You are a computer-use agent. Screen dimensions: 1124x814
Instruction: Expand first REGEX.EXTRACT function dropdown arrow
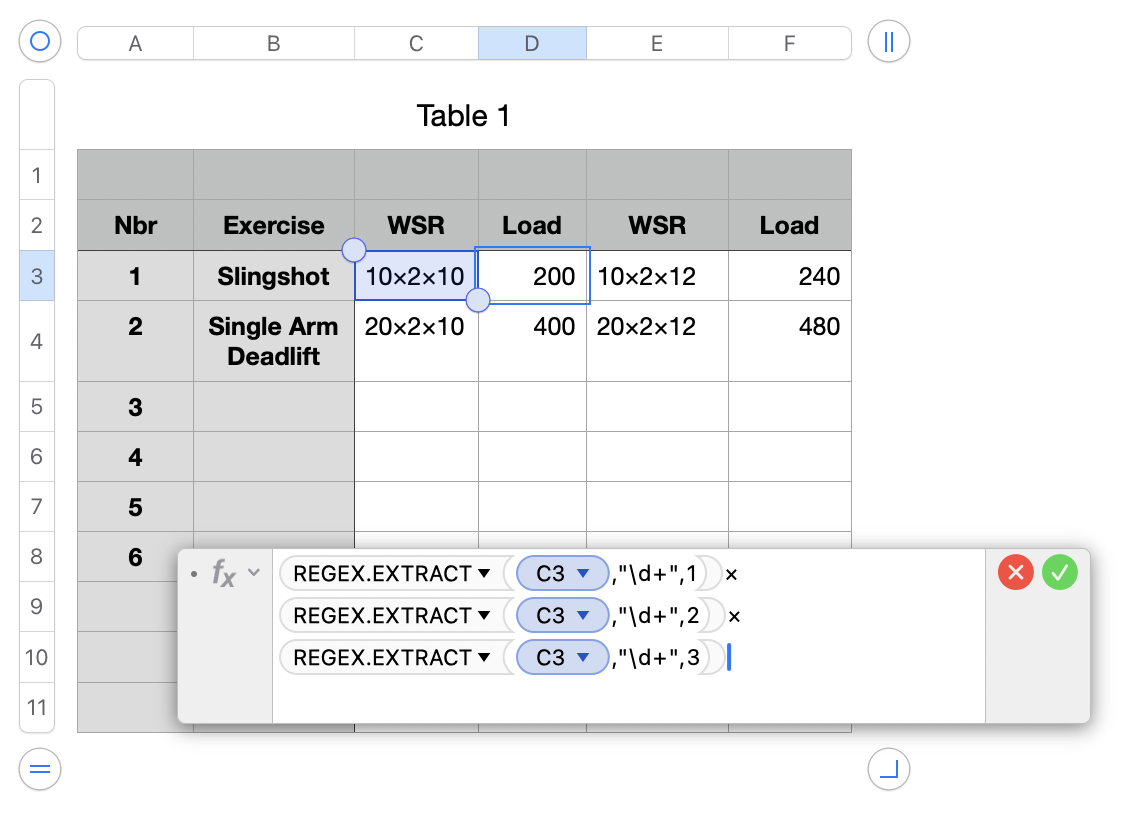(x=485, y=574)
